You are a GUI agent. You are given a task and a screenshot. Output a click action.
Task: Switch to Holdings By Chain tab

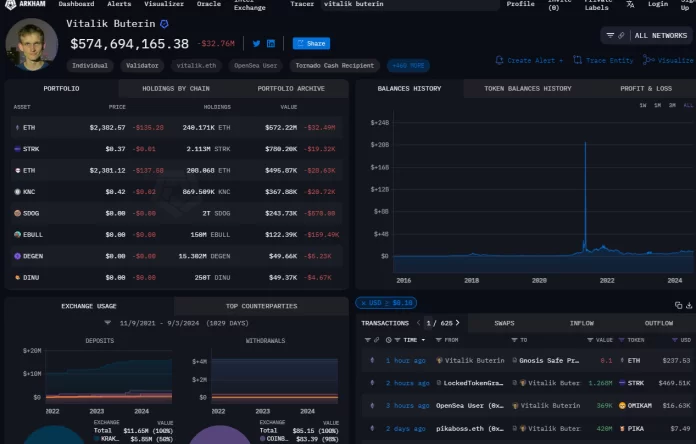(178, 89)
